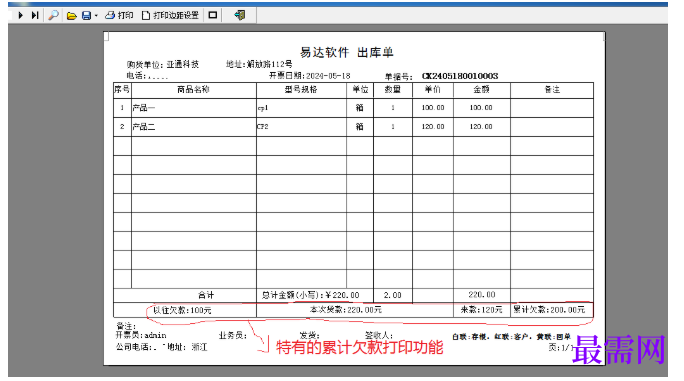Click 型号规格 column header
Viewport: 684px width, 381px height.
(301, 89)
